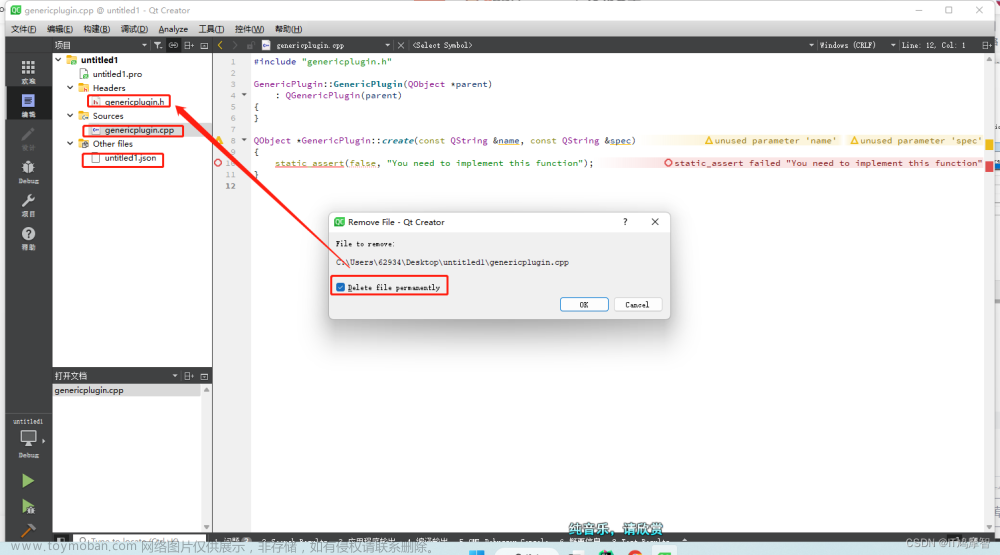The image size is (1000, 555).
Task: Close the Open Documents panel
Action: [x=204, y=376]
